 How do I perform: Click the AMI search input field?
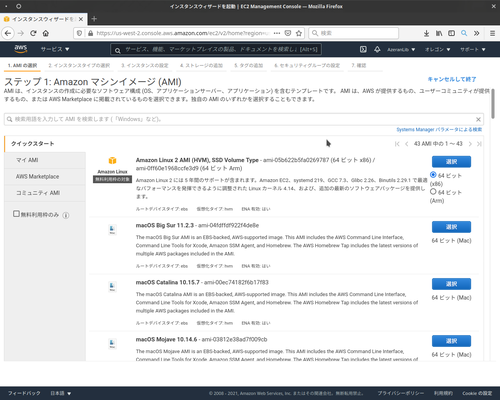coord(244,119)
